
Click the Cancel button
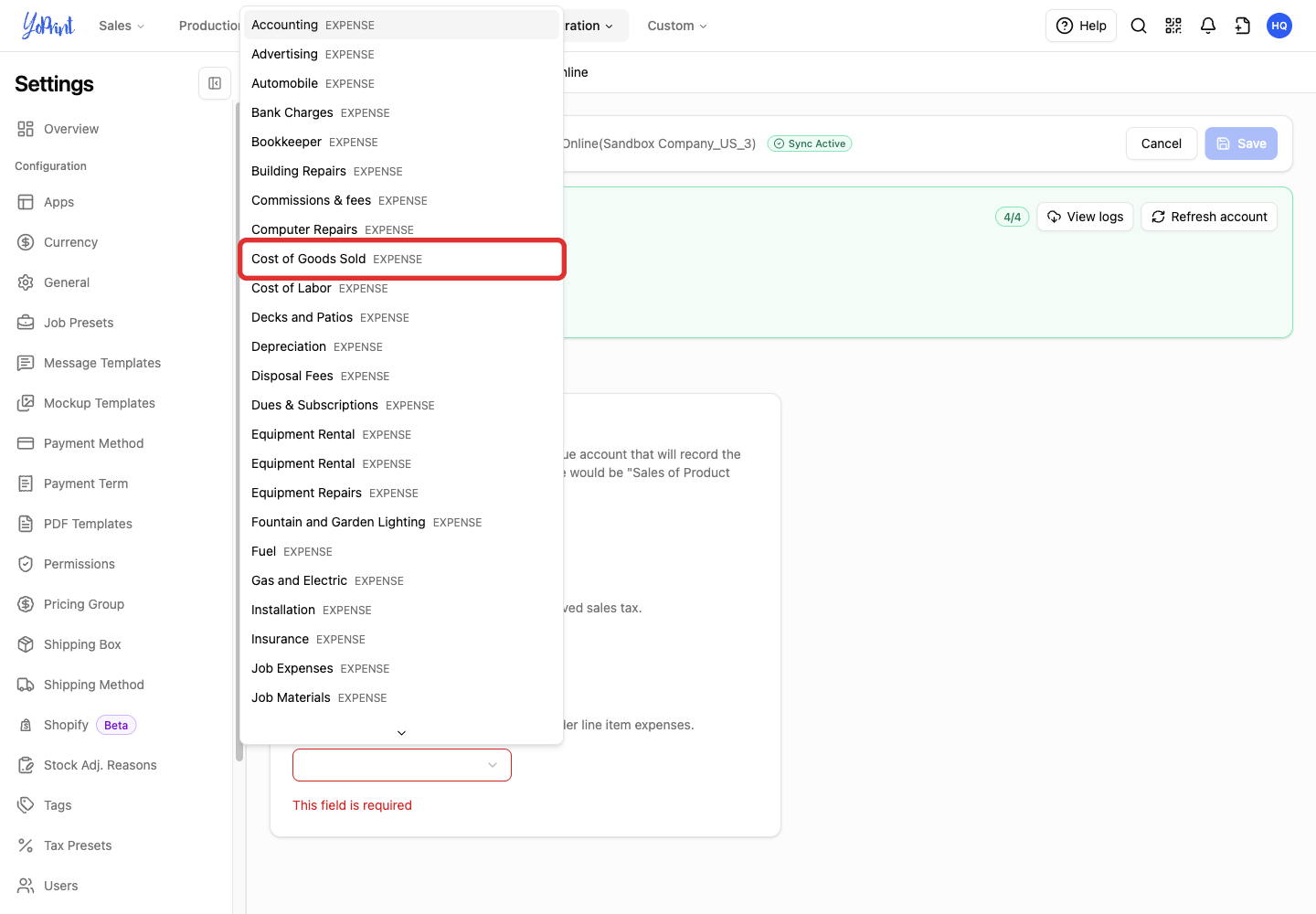click(x=1162, y=143)
